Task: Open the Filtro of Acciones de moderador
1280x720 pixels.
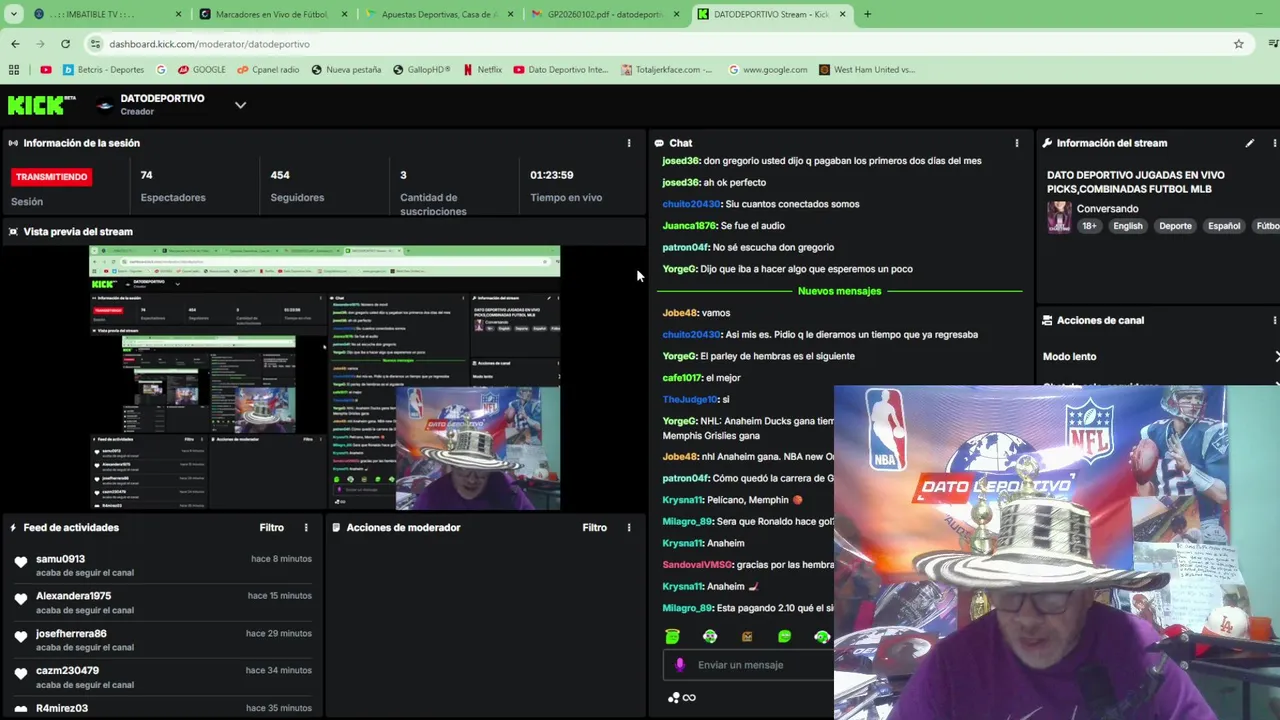Action: tap(595, 527)
